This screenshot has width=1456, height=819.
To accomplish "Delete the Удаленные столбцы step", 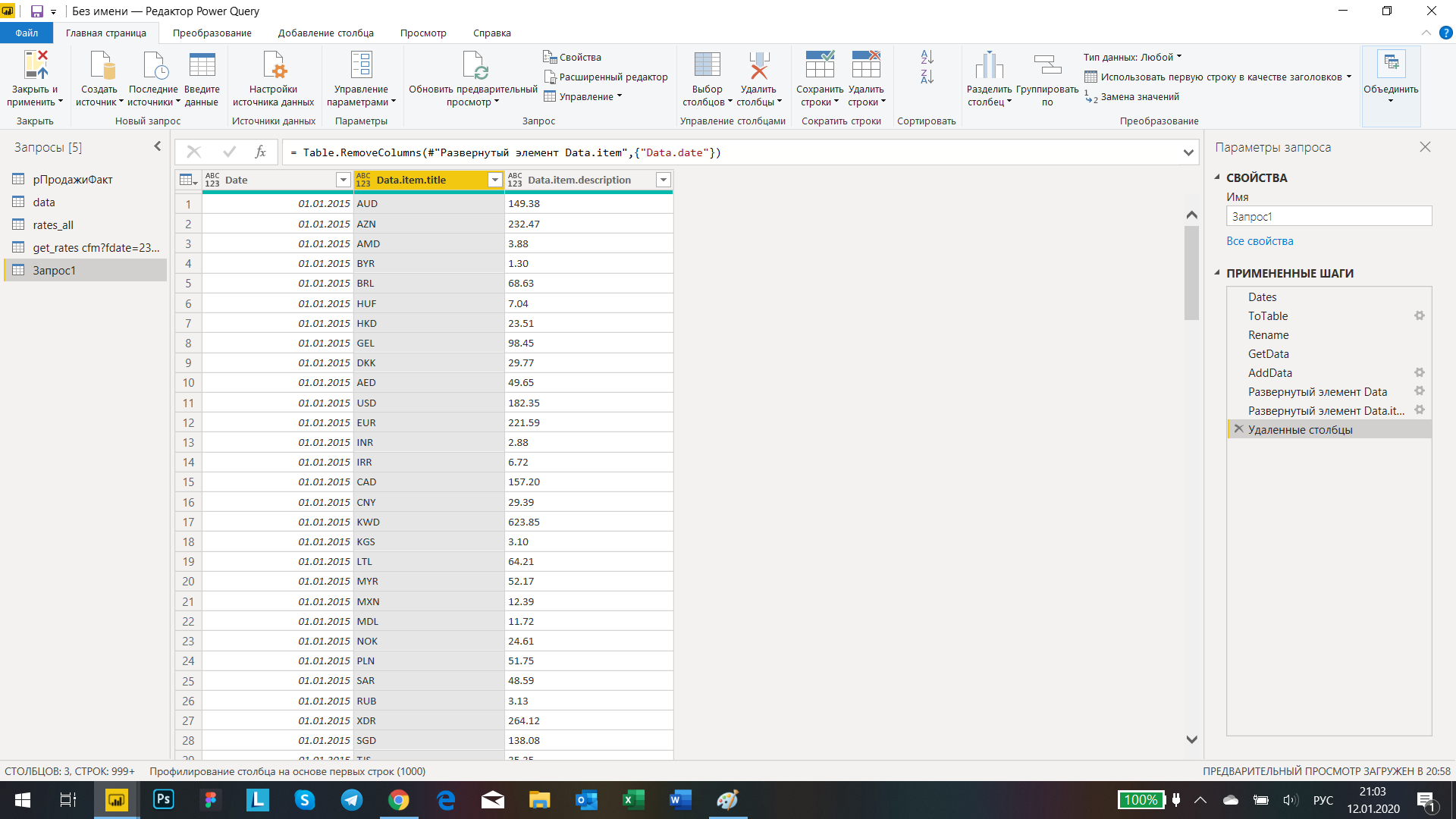I will click(x=1238, y=429).
